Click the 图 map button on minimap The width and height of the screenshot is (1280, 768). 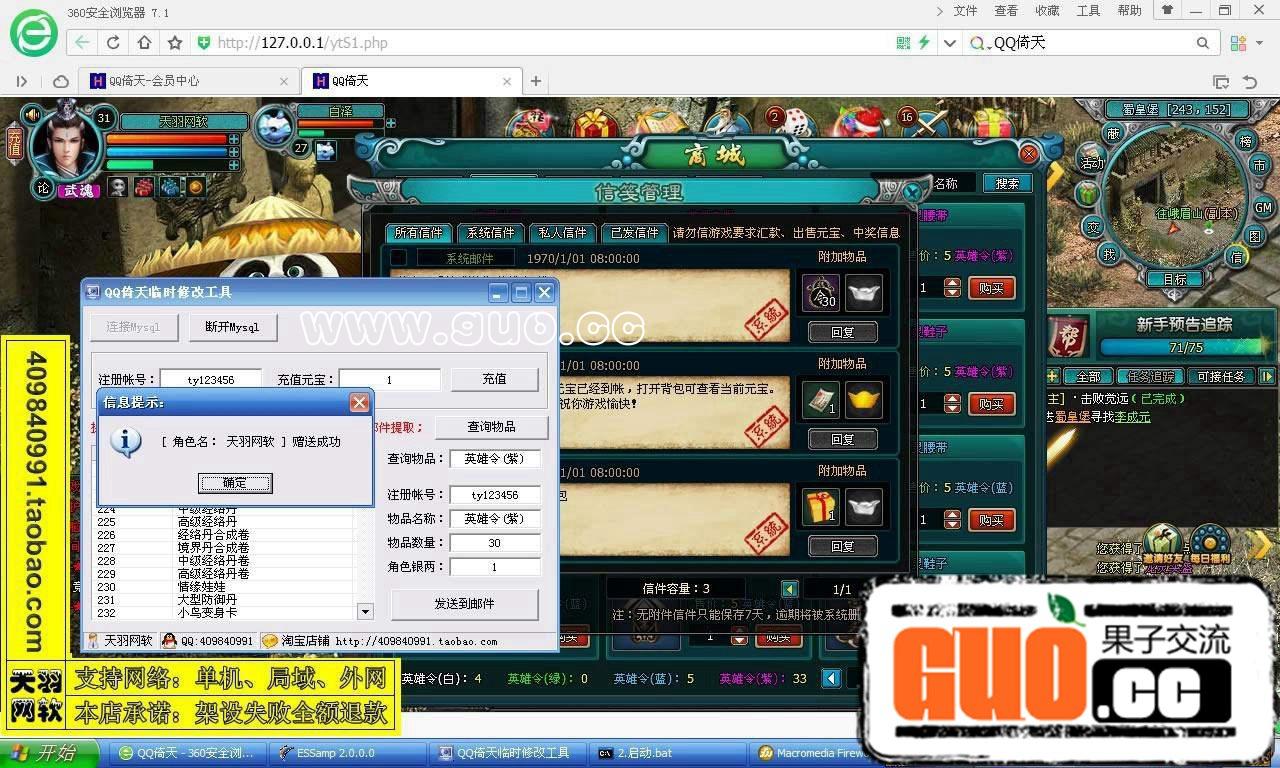coord(1255,236)
